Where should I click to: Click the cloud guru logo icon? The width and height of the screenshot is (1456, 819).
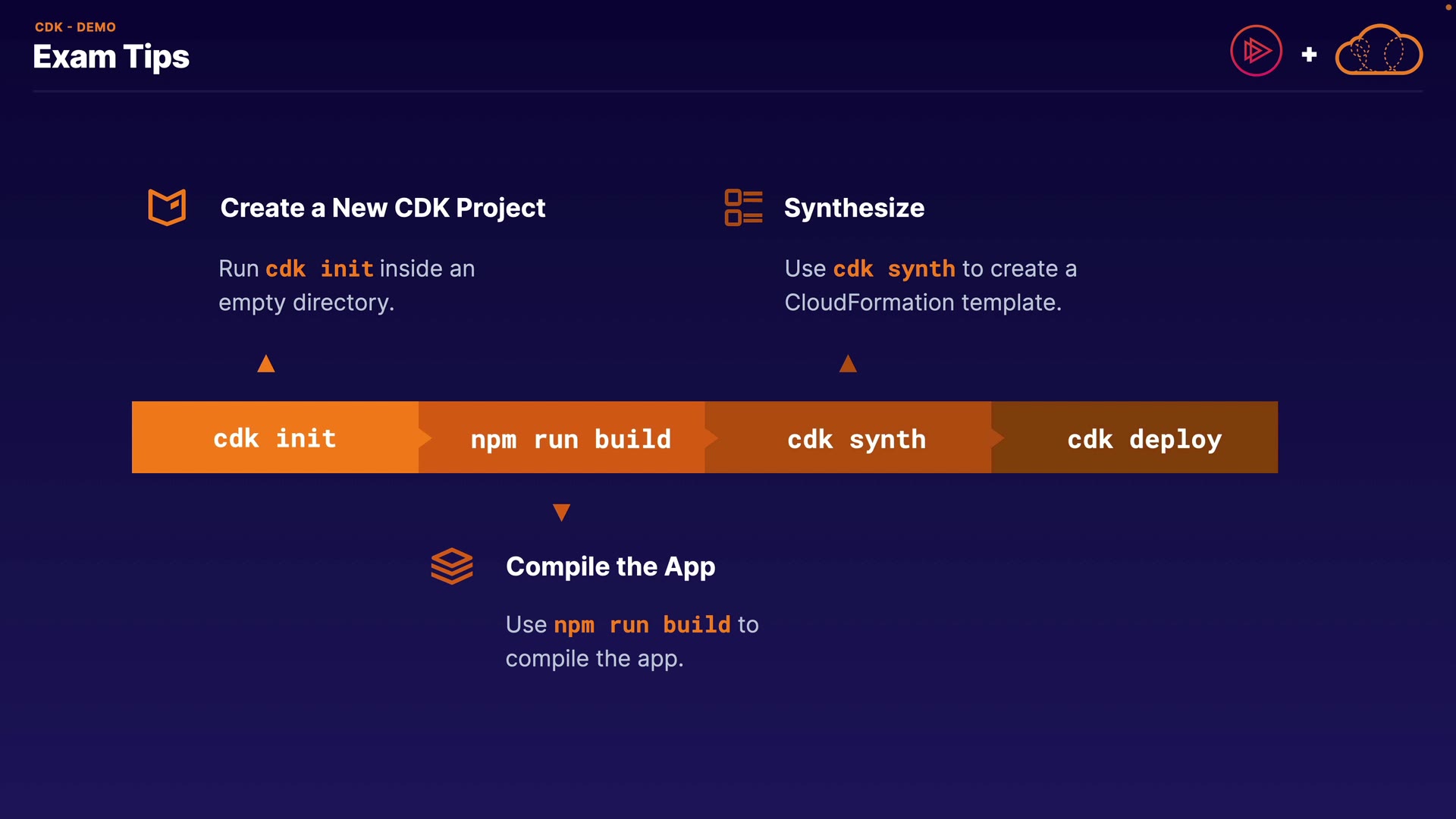(1379, 51)
